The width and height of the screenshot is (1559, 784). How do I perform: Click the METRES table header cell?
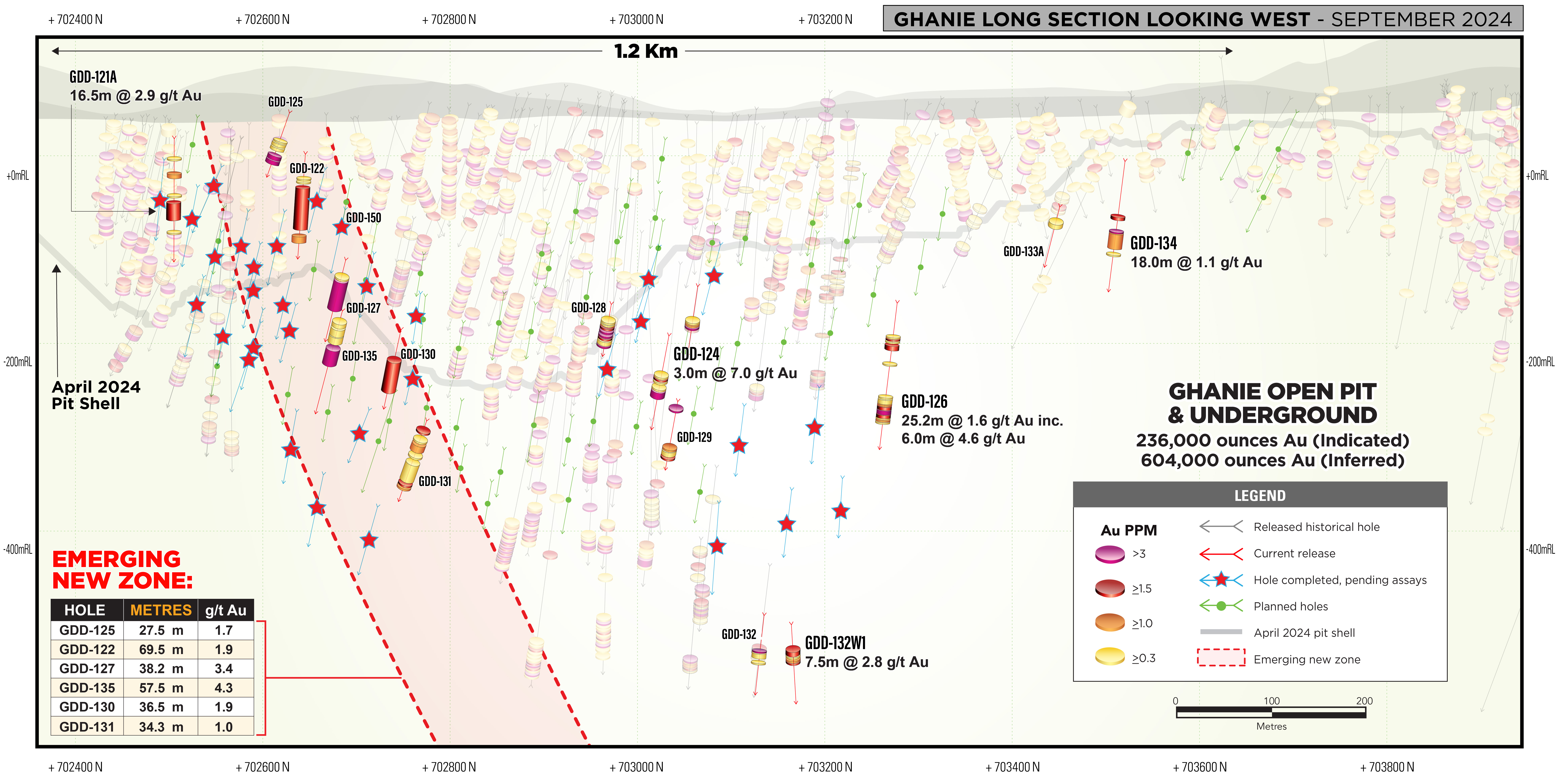(x=161, y=610)
